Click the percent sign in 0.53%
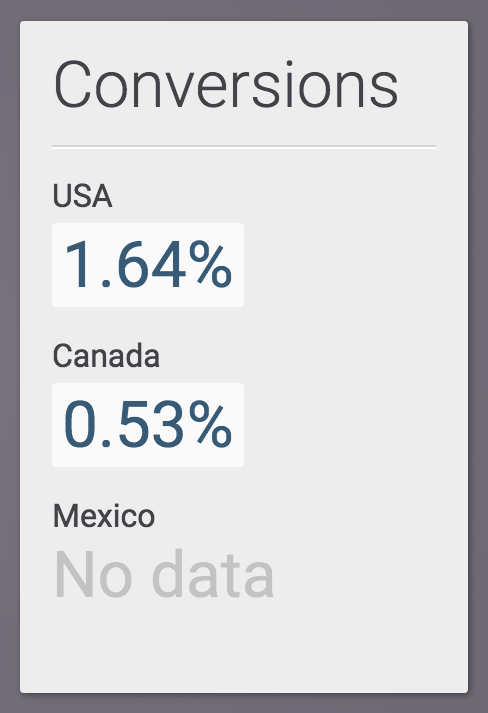The width and height of the screenshot is (488, 713). (x=211, y=425)
